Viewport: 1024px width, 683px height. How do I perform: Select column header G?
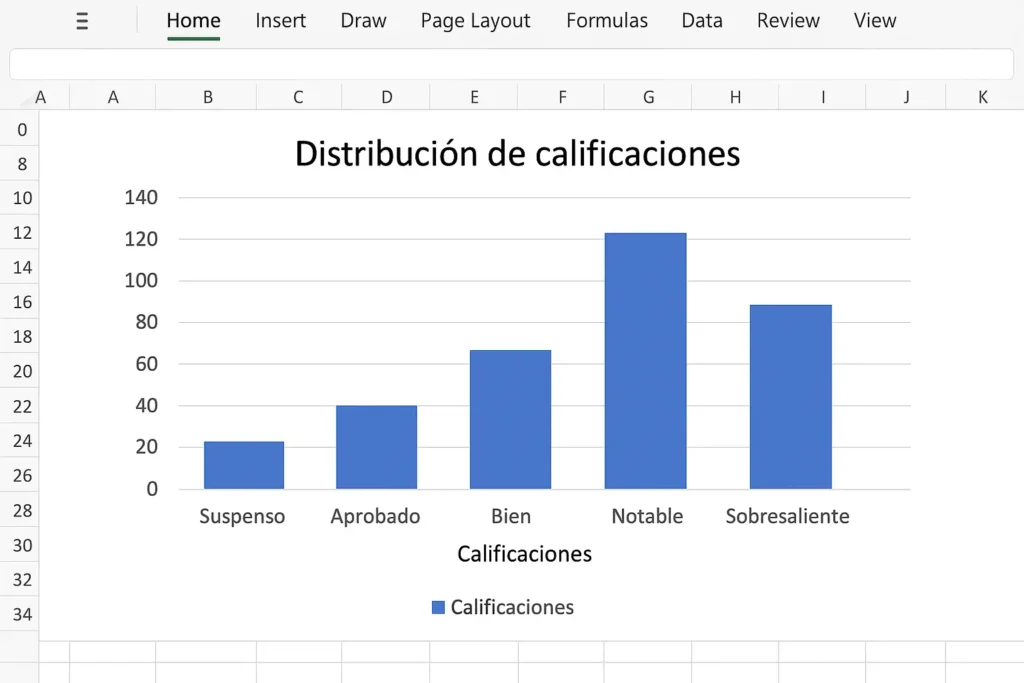[x=648, y=97]
